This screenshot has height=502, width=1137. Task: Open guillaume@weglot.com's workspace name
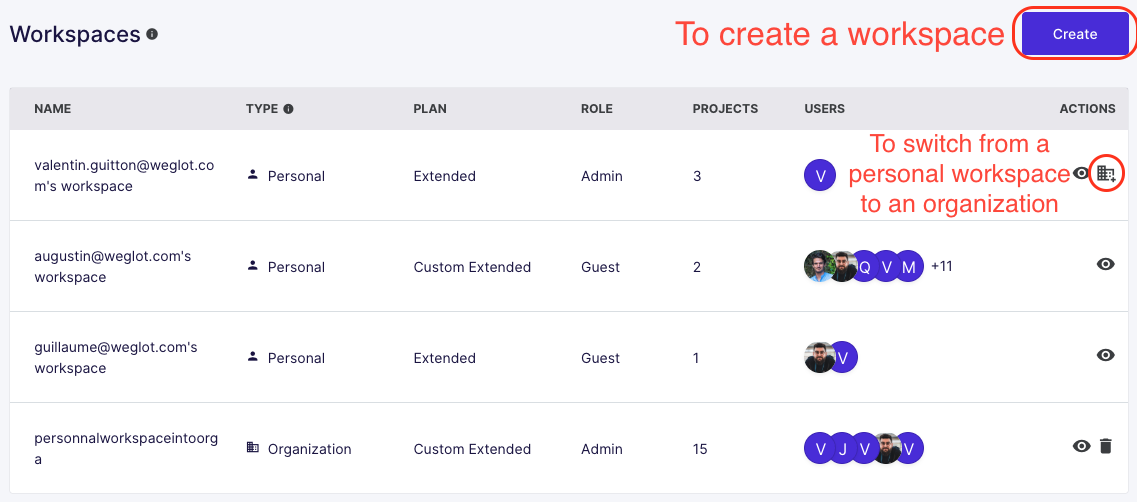pos(115,358)
